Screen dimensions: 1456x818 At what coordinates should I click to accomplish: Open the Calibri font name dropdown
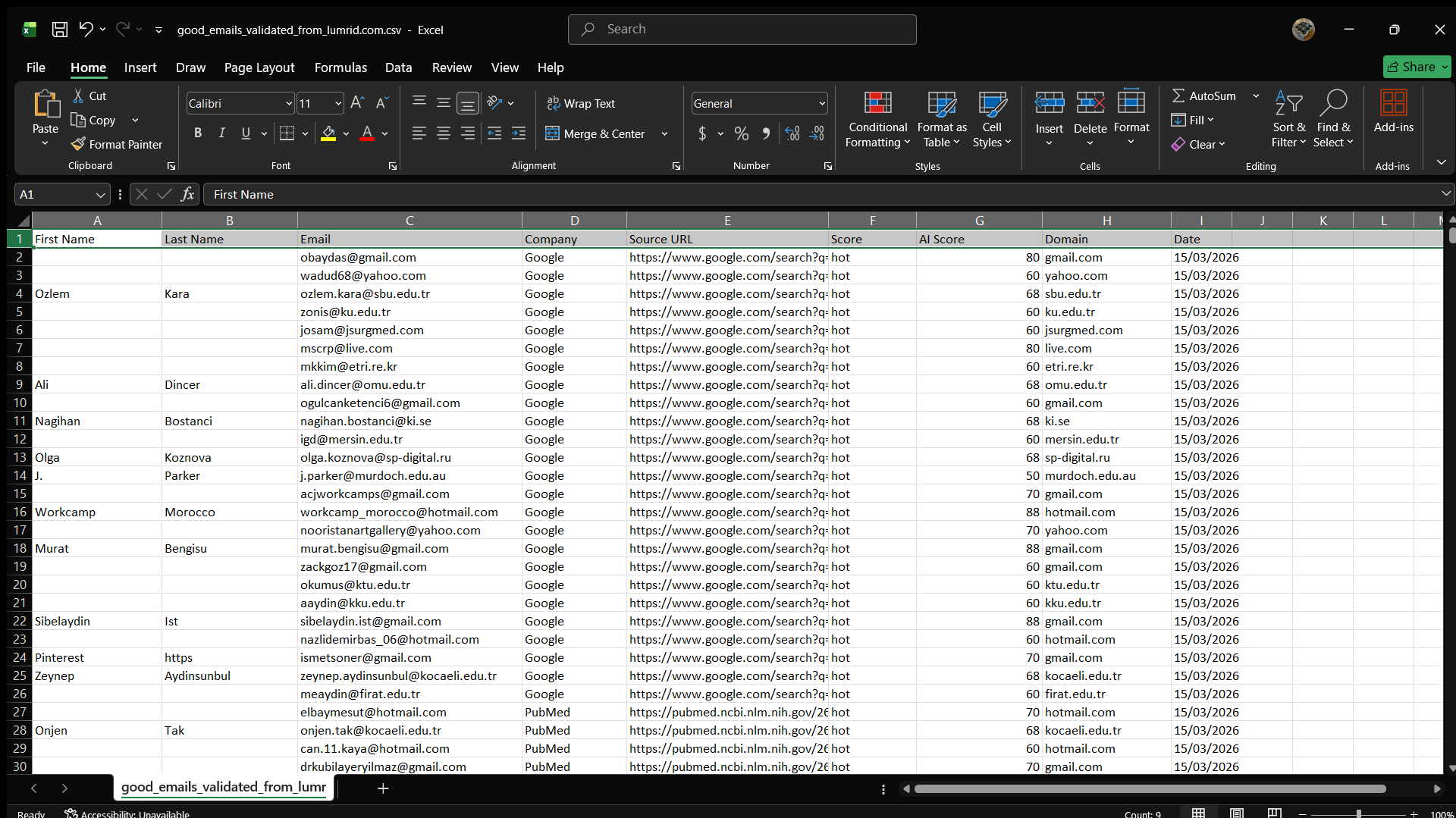point(289,104)
